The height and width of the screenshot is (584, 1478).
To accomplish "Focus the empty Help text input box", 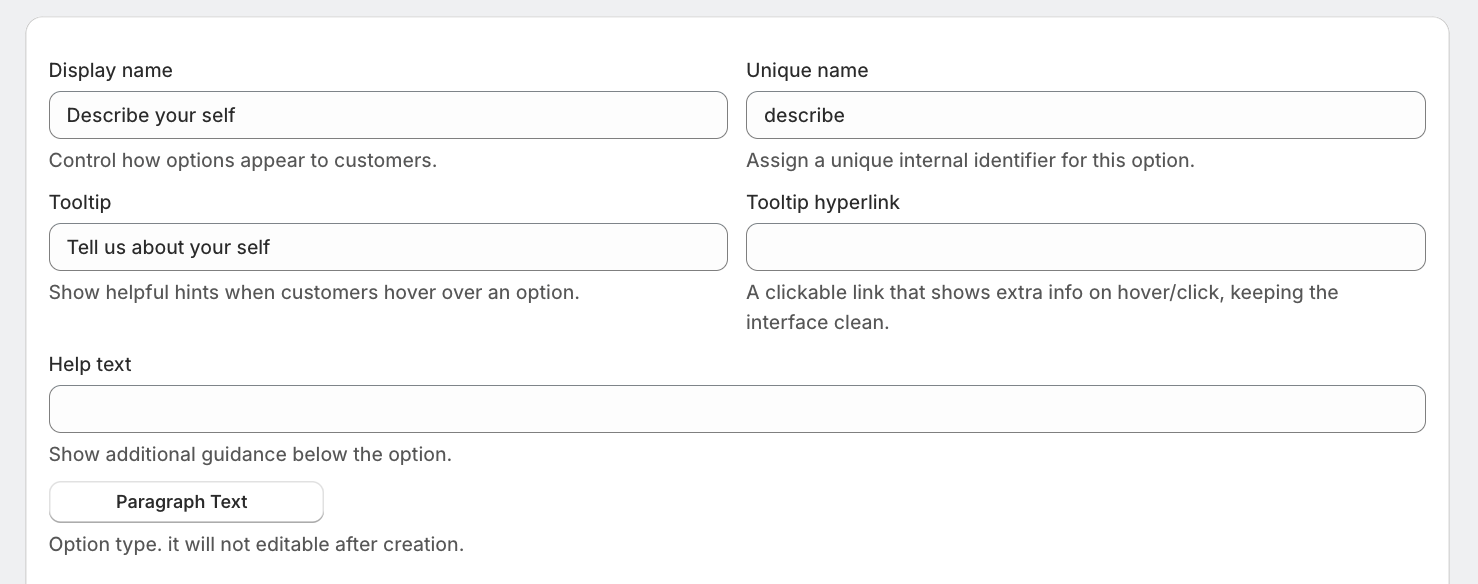I will pyautogui.click(x=737, y=409).
